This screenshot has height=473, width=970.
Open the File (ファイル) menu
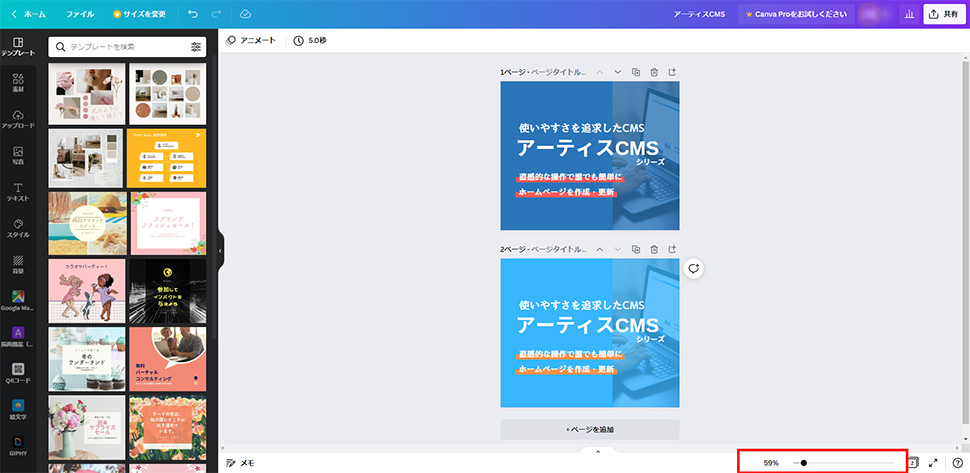[80, 14]
